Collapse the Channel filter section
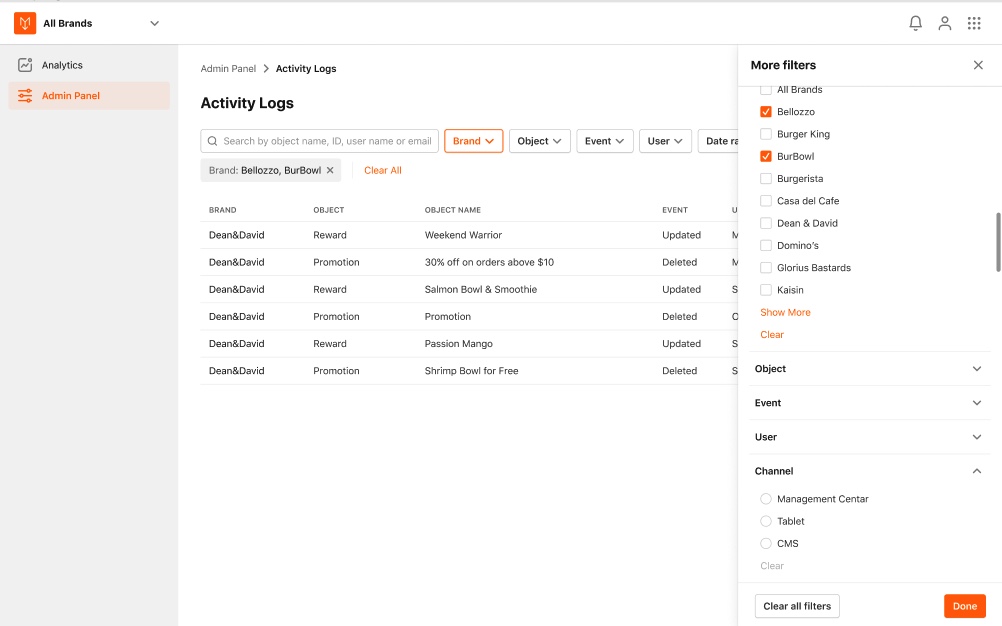 coord(870,471)
